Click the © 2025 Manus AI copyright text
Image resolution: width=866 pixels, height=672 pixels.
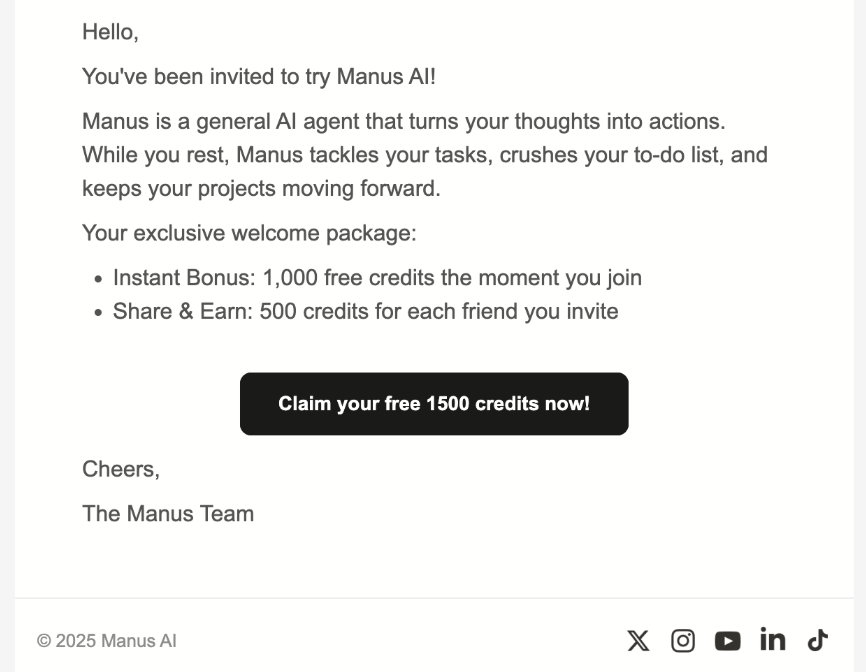point(107,640)
